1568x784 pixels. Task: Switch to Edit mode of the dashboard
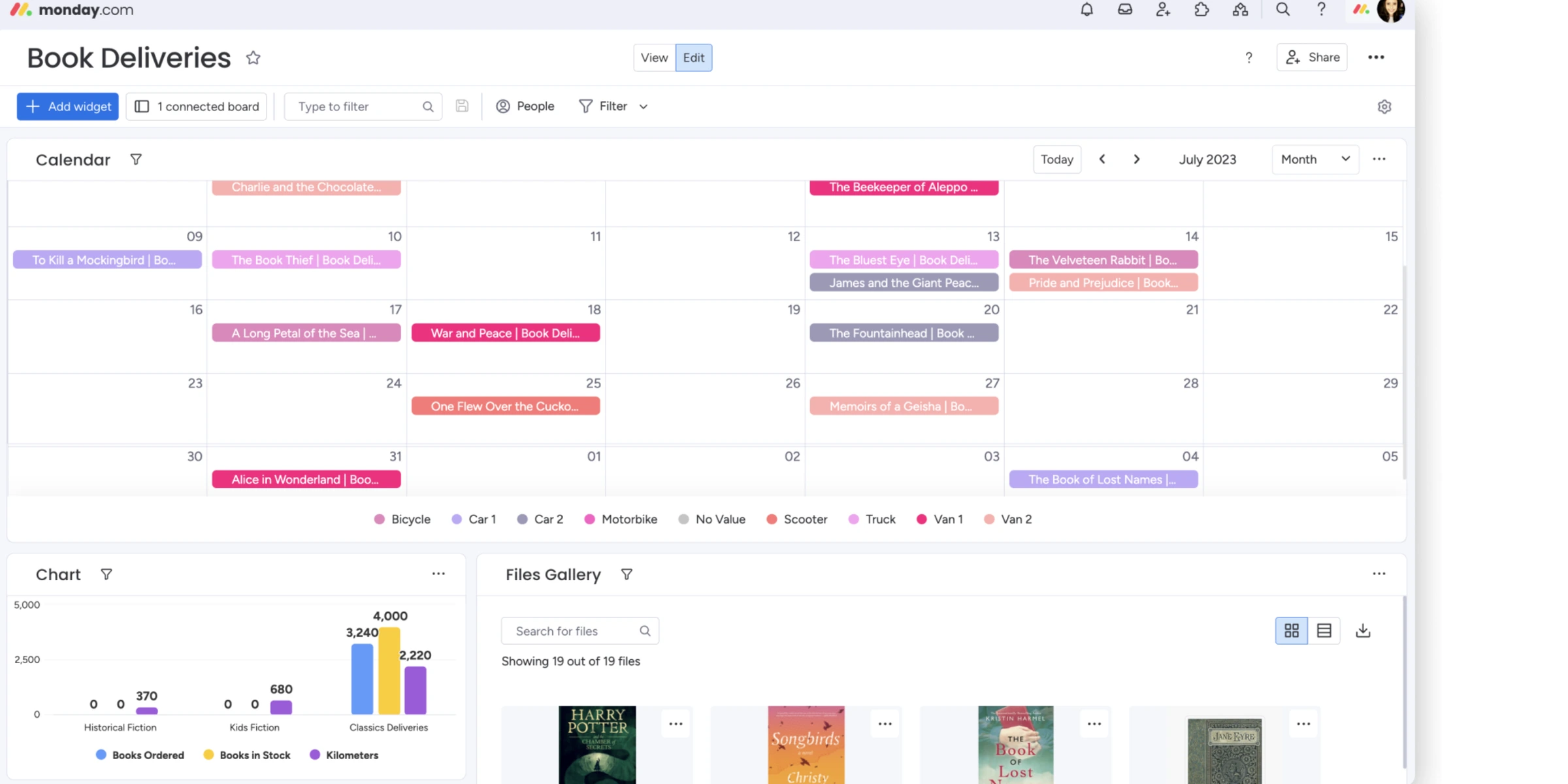click(x=693, y=57)
